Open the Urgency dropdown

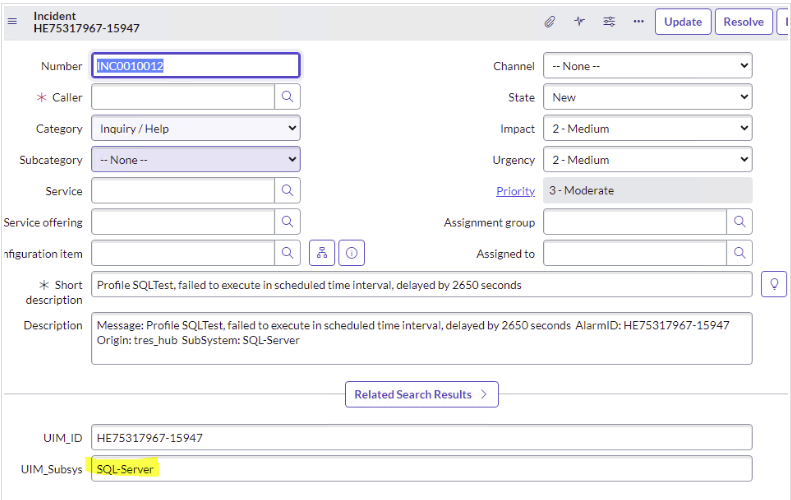(x=647, y=159)
